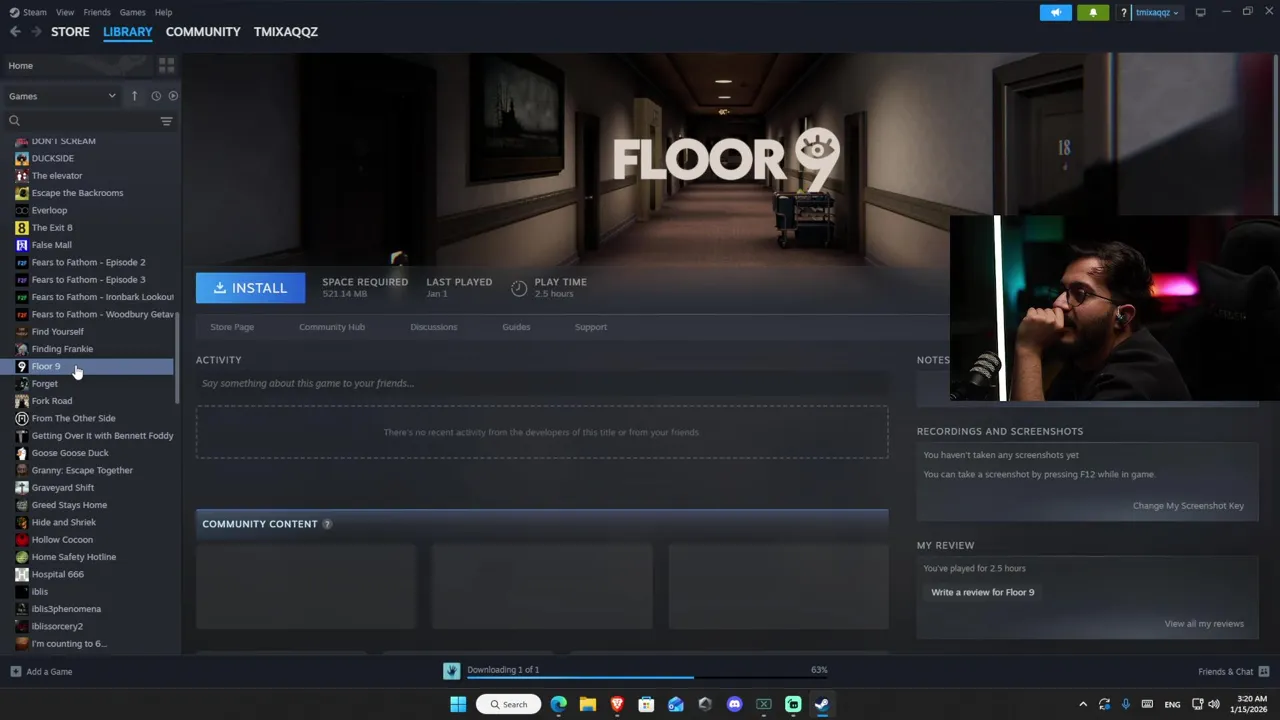
Task: Go forward with the right navigation arrow
Action: click(36, 32)
